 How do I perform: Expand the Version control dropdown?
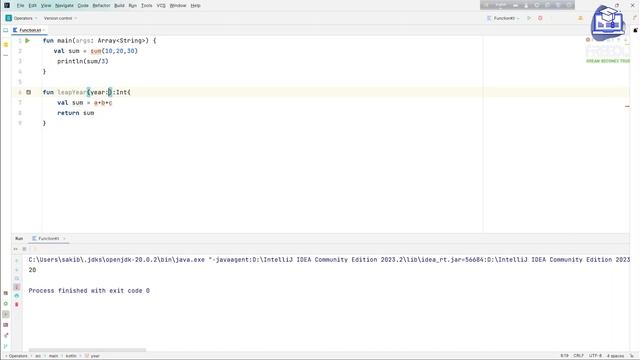point(60,18)
